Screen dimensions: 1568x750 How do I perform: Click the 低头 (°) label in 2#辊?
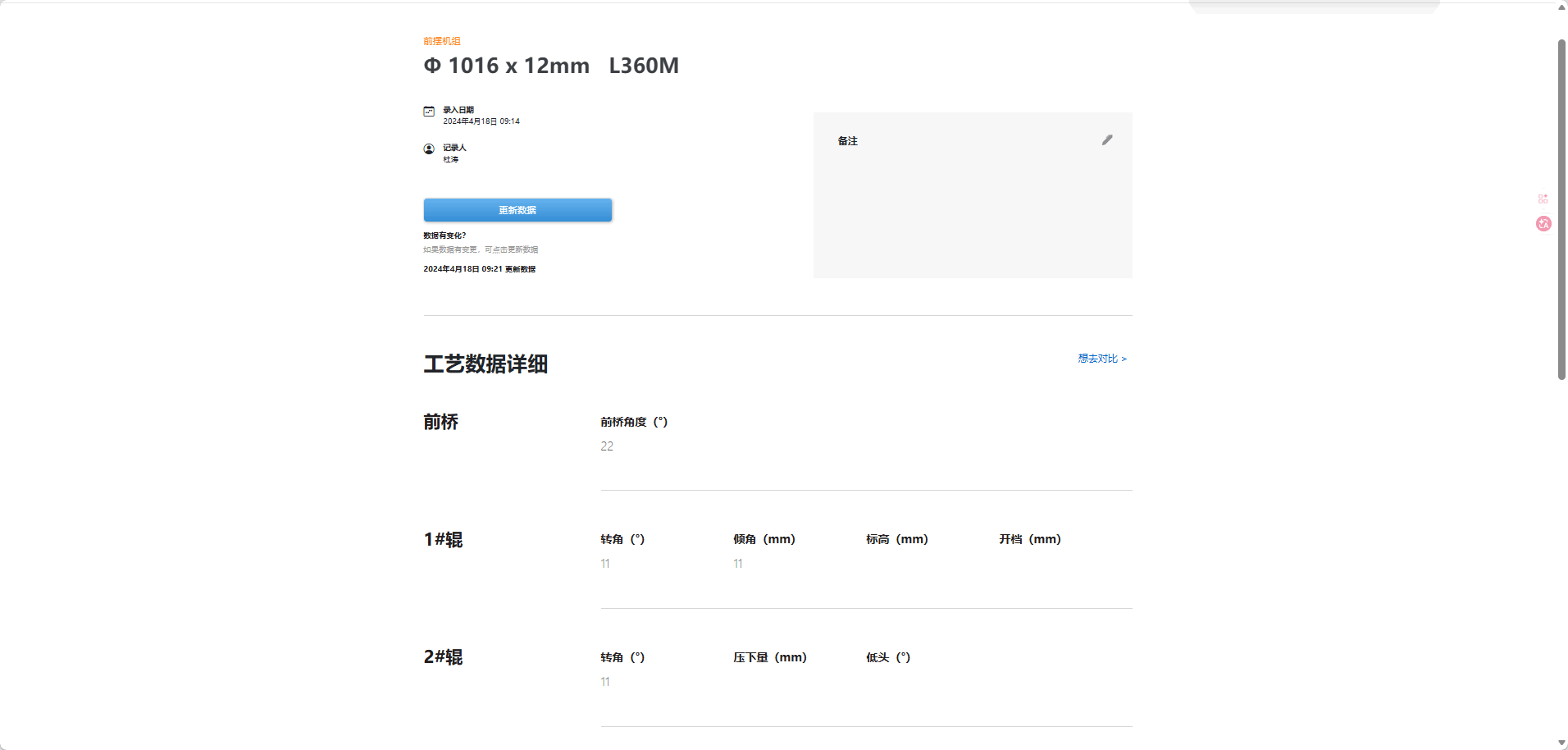point(888,657)
